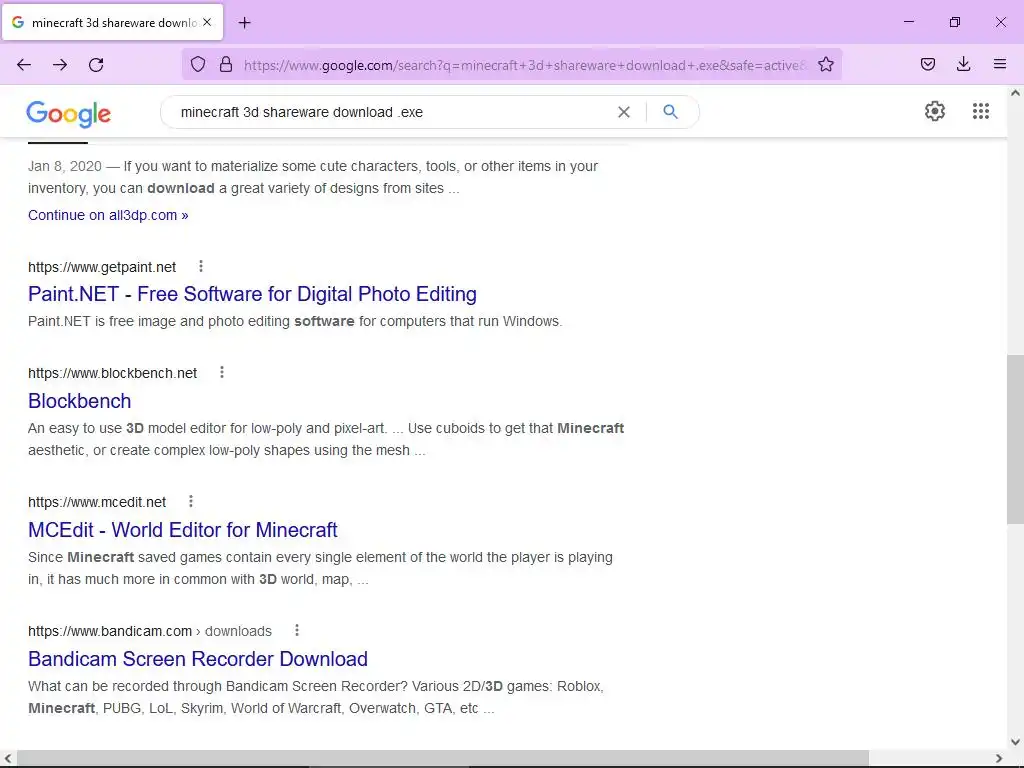The width and height of the screenshot is (1024, 768).
Task: Click the https://www.blockbench.net URL text
Action: [112, 373]
